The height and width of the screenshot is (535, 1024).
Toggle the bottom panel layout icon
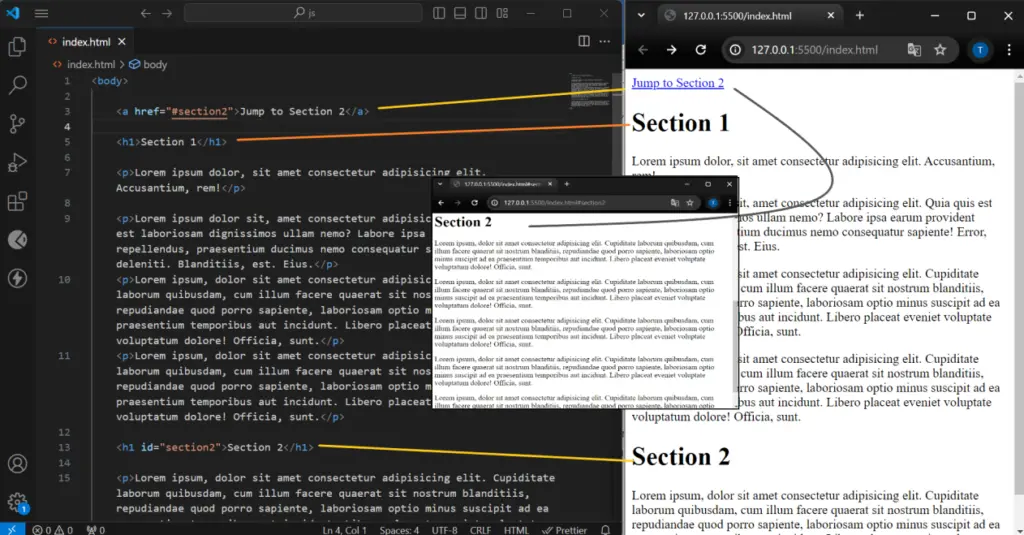tap(460, 13)
